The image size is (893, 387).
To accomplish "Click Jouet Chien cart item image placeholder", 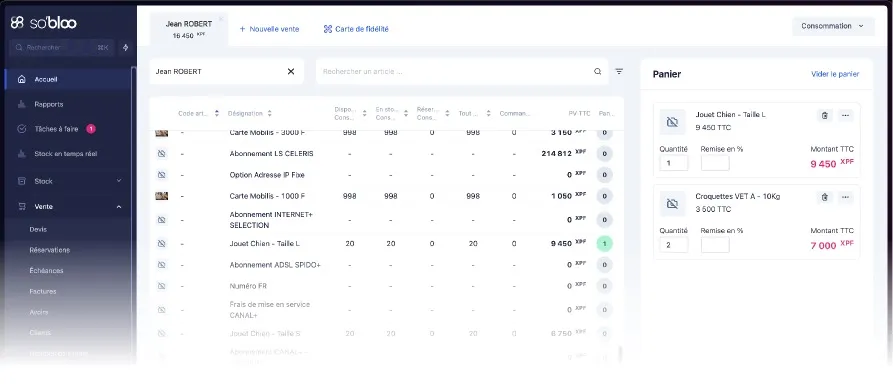I will point(673,122).
